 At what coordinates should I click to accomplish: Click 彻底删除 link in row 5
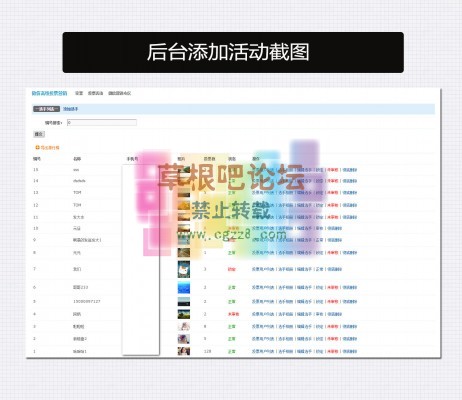click(350, 302)
